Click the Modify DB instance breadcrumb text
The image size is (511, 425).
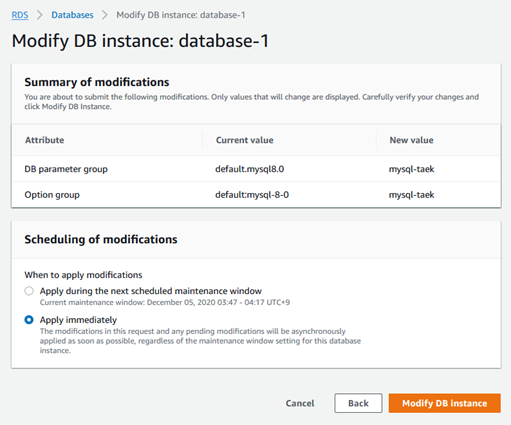[181, 15]
